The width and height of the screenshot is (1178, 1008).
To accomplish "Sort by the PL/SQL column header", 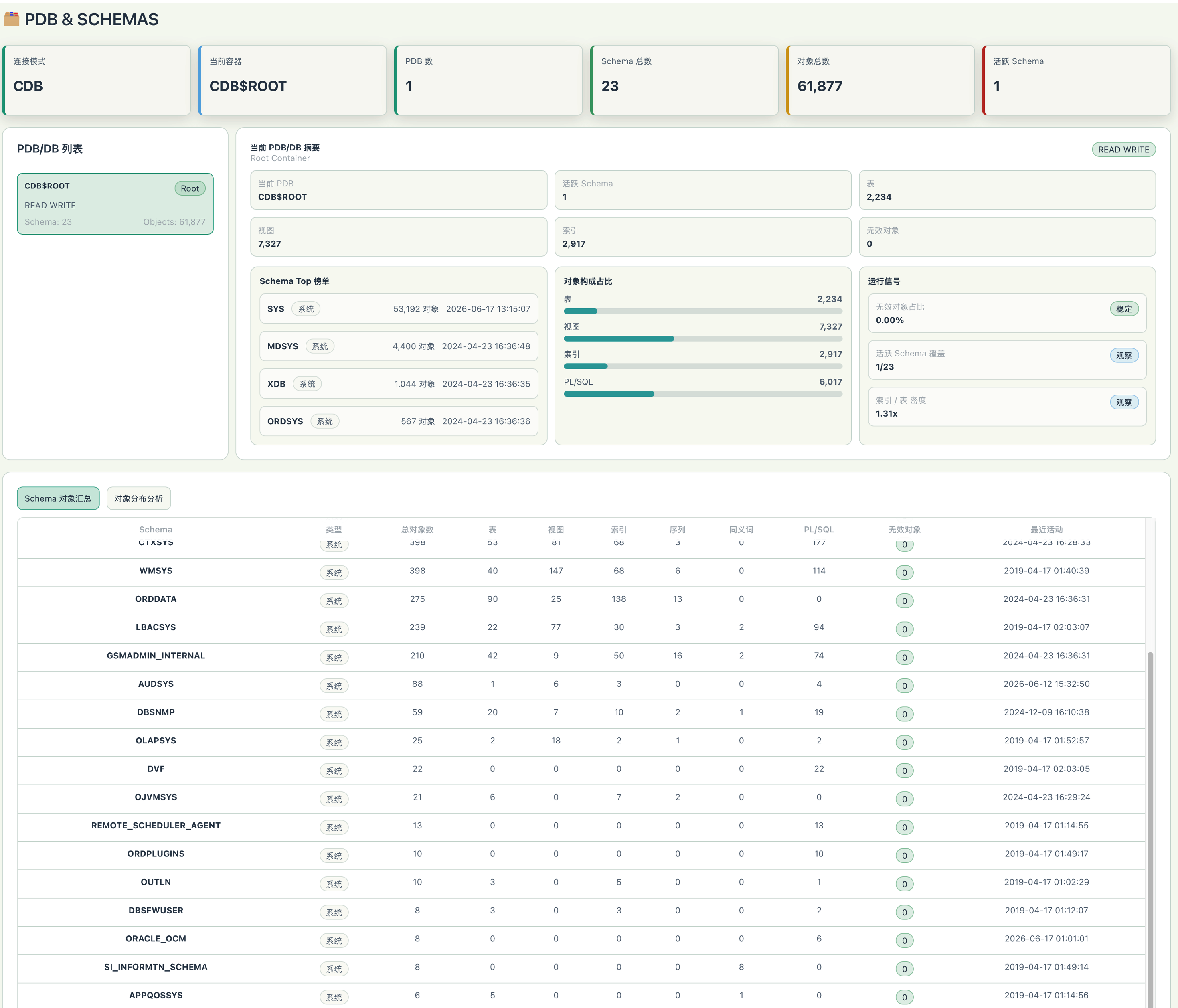I will (818, 529).
